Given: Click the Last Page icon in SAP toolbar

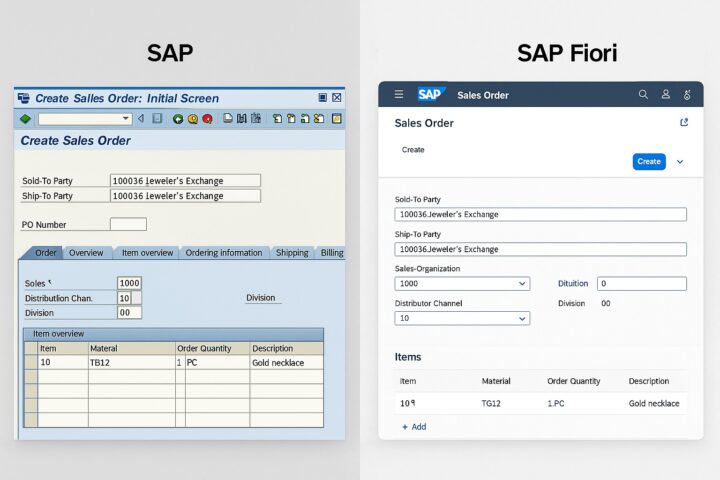Looking at the screenshot, I should [x=319, y=119].
